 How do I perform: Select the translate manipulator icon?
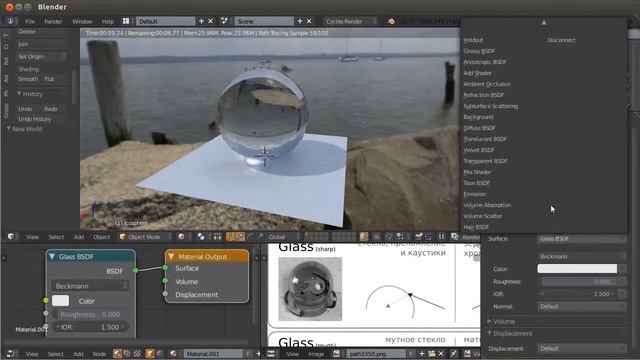point(240,236)
